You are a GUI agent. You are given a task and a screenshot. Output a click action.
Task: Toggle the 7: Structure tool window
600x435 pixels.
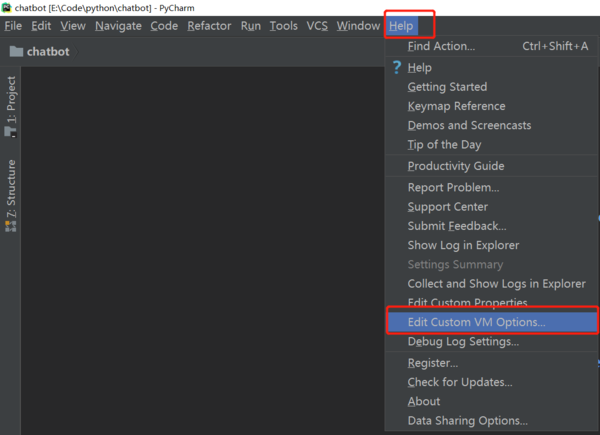[11, 196]
